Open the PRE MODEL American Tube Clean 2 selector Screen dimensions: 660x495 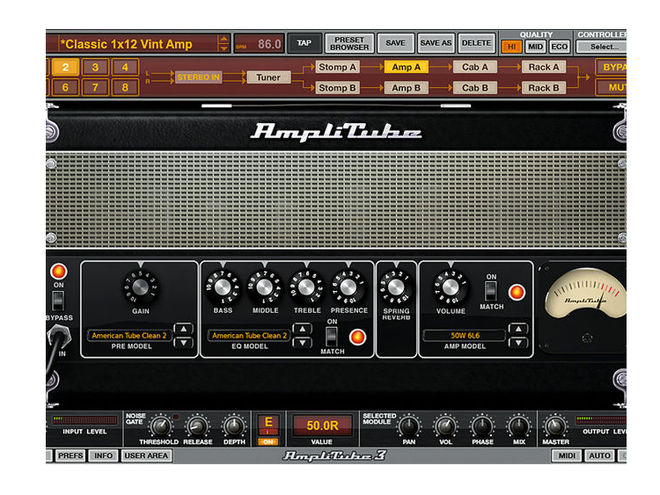point(129,335)
